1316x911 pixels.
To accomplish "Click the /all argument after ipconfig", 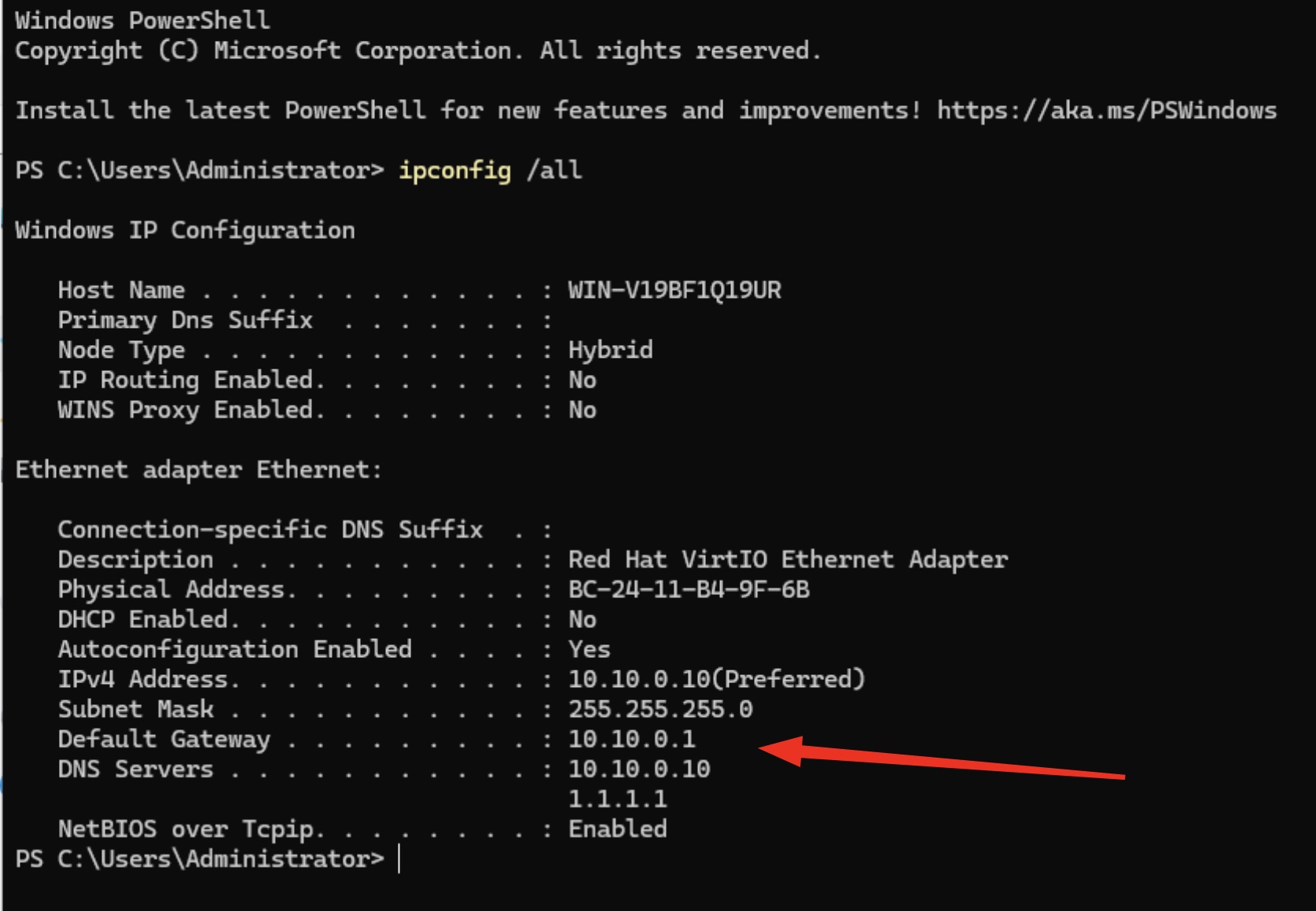I will click(554, 171).
